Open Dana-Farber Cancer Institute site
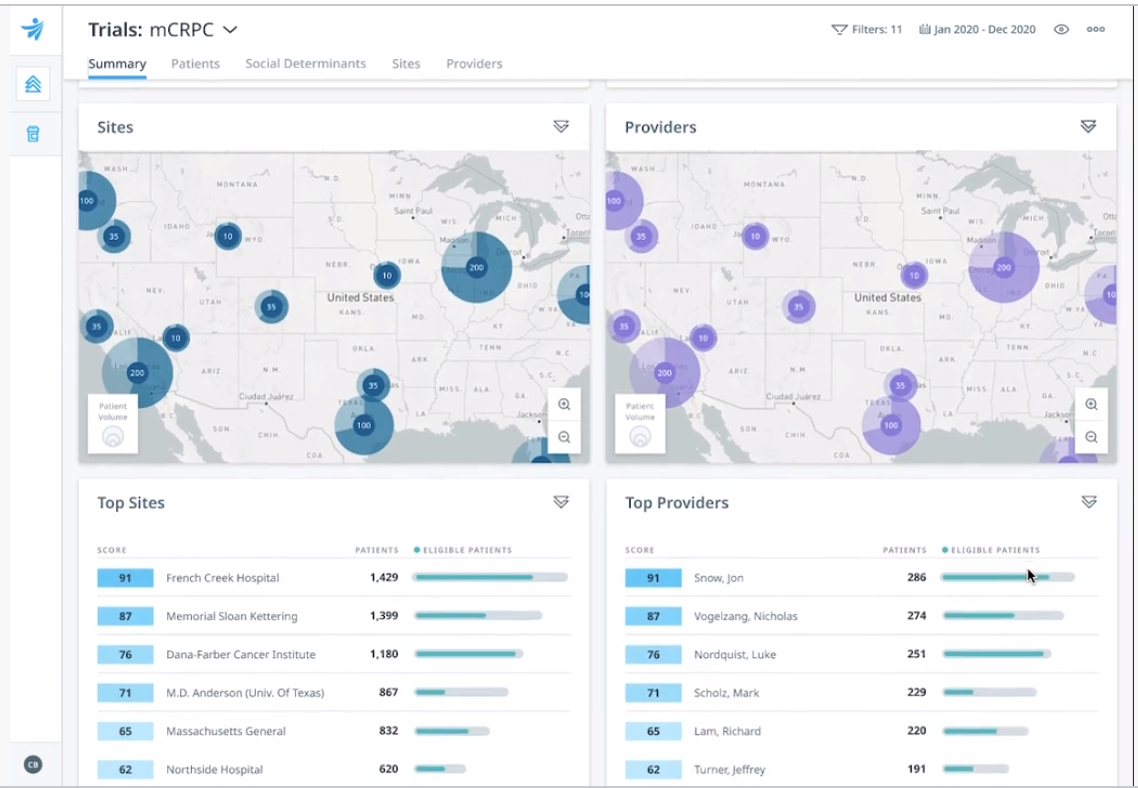 (x=240, y=654)
